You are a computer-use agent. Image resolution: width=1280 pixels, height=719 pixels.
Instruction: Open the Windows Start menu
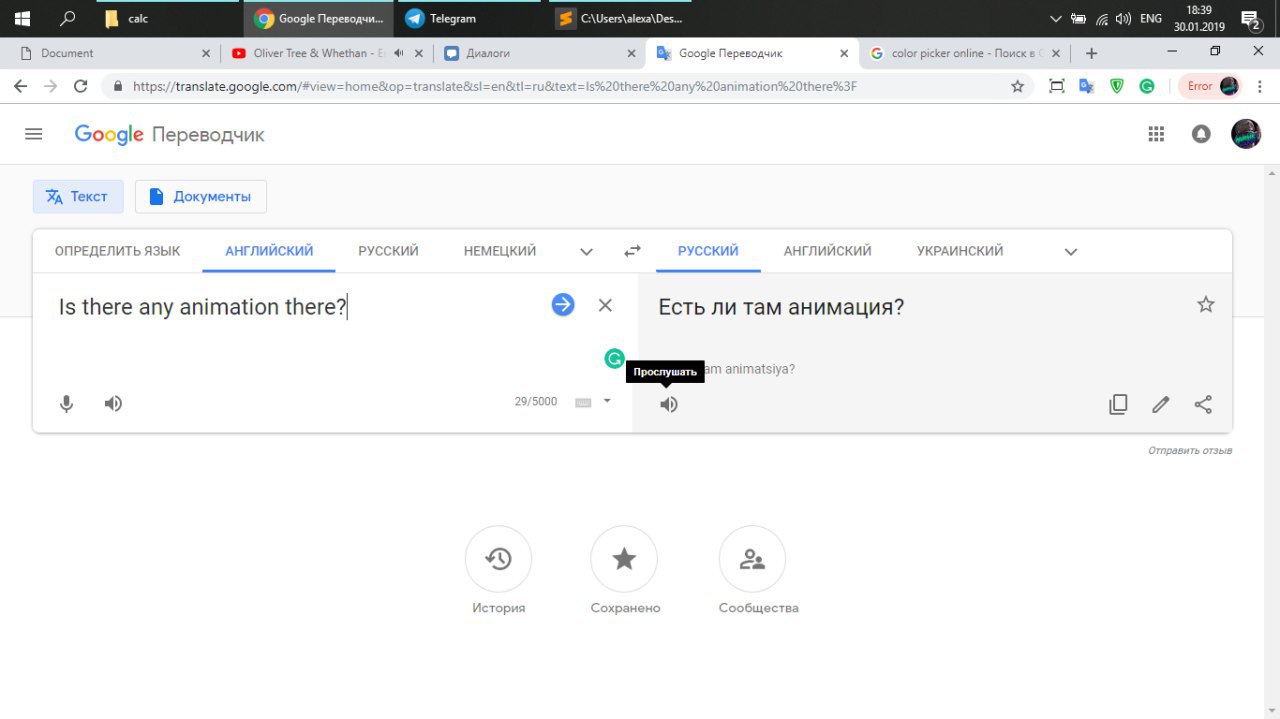coord(22,18)
